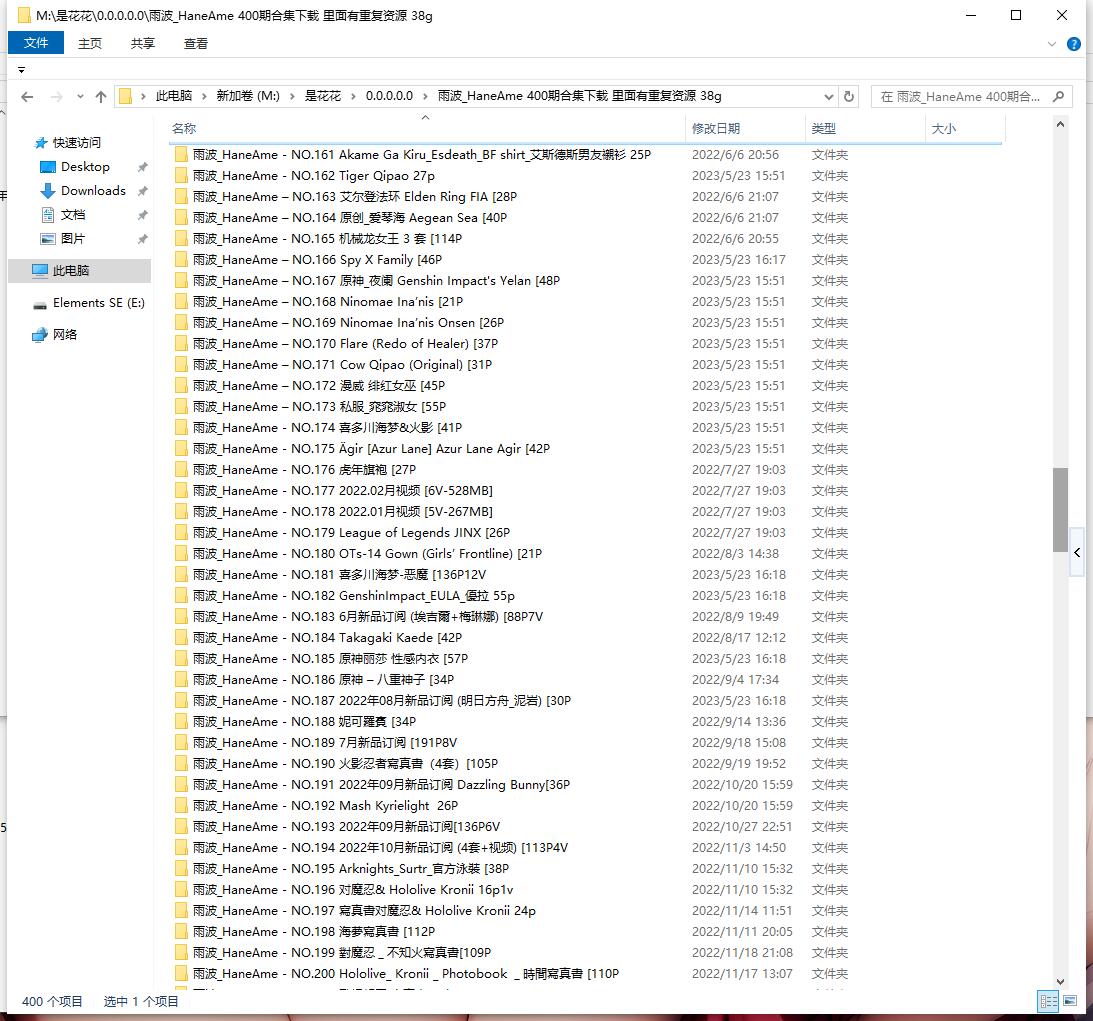Expand the chevron after 新加卷 (M:) in breadcrumb
Image resolution: width=1093 pixels, height=1021 pixels.
(292, 96)
